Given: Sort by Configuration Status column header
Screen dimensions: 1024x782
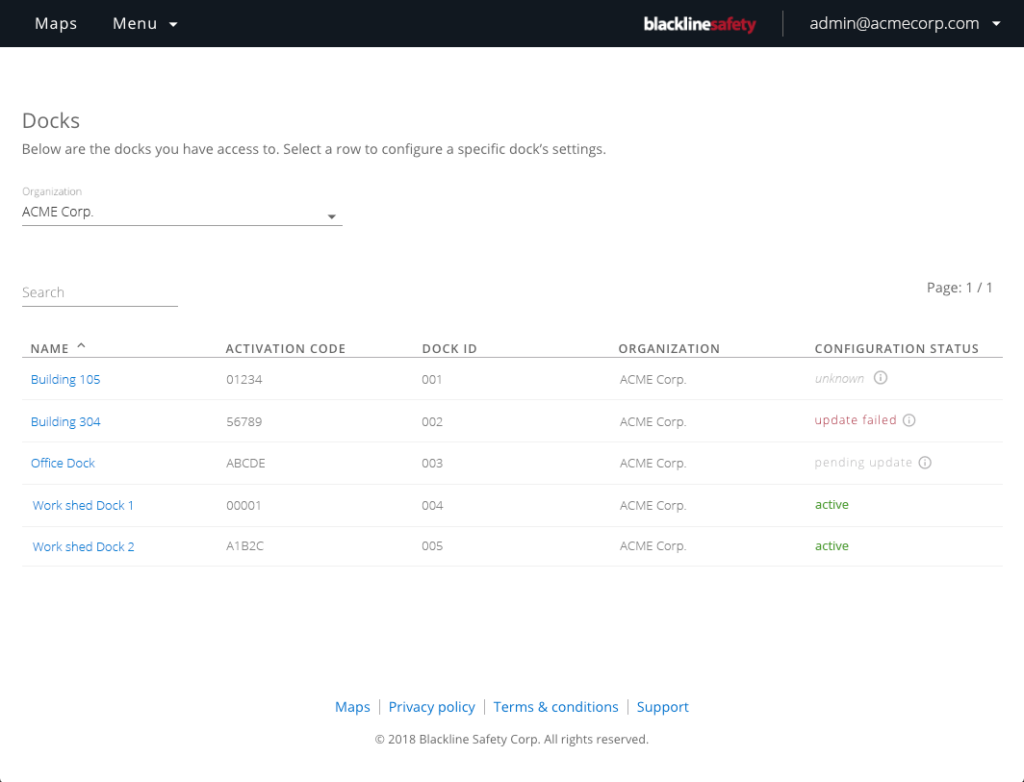Looking at the screenshot, I should 896,349.
